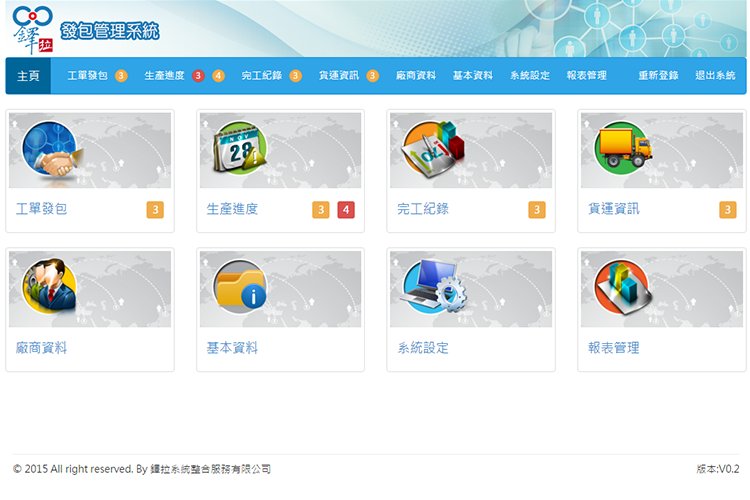The height and width of the screenshot is (500, 750).
Task: Open 基本資料 in navigation bar
Action: coord(473,76)
